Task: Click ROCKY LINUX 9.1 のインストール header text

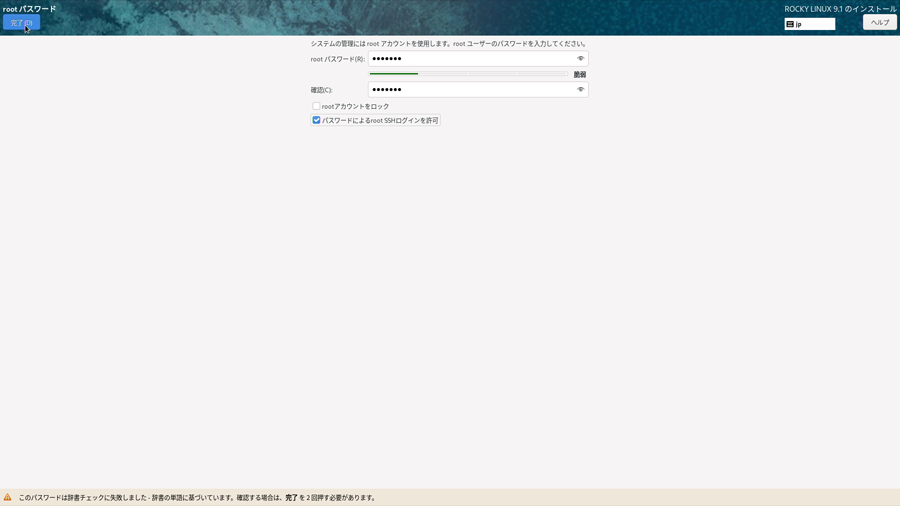Action: 840,9
